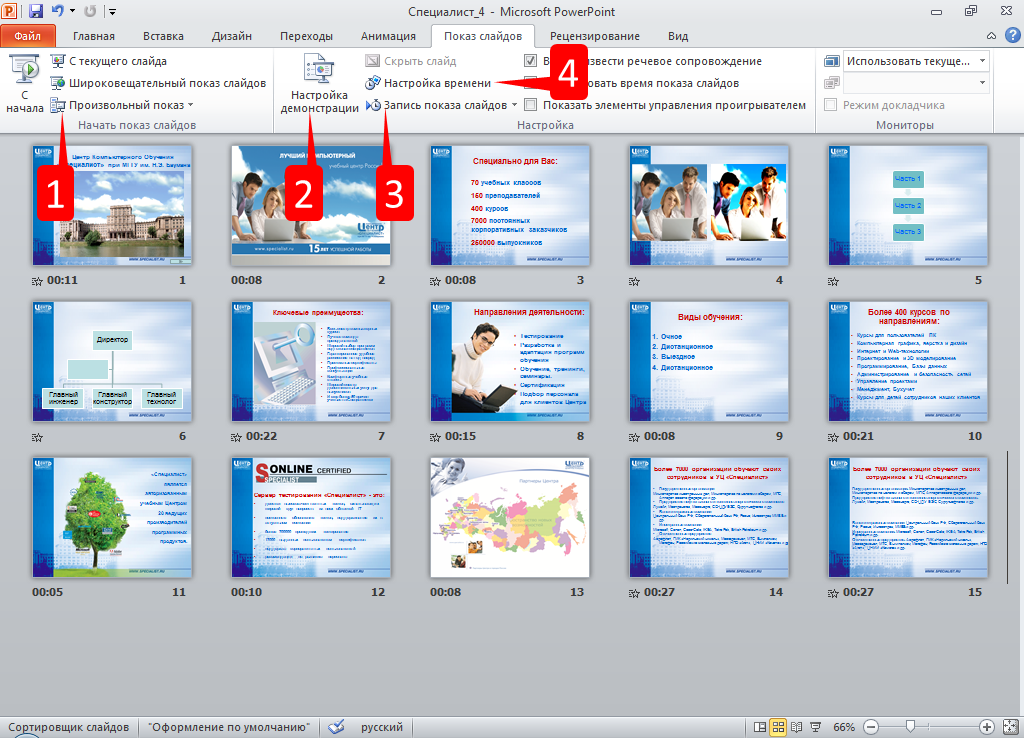Viewport: 1024px width, 738px height.
Task: Click the spell check icon in status bar
Action: coord(337,727)
